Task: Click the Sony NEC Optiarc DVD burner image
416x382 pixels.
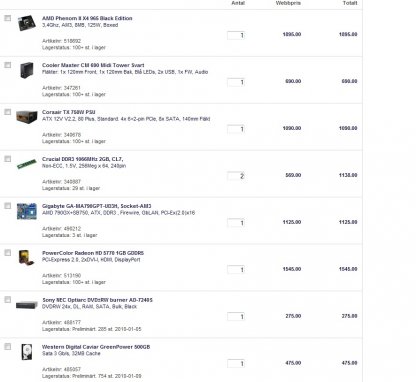Action: tap(27, 305)
